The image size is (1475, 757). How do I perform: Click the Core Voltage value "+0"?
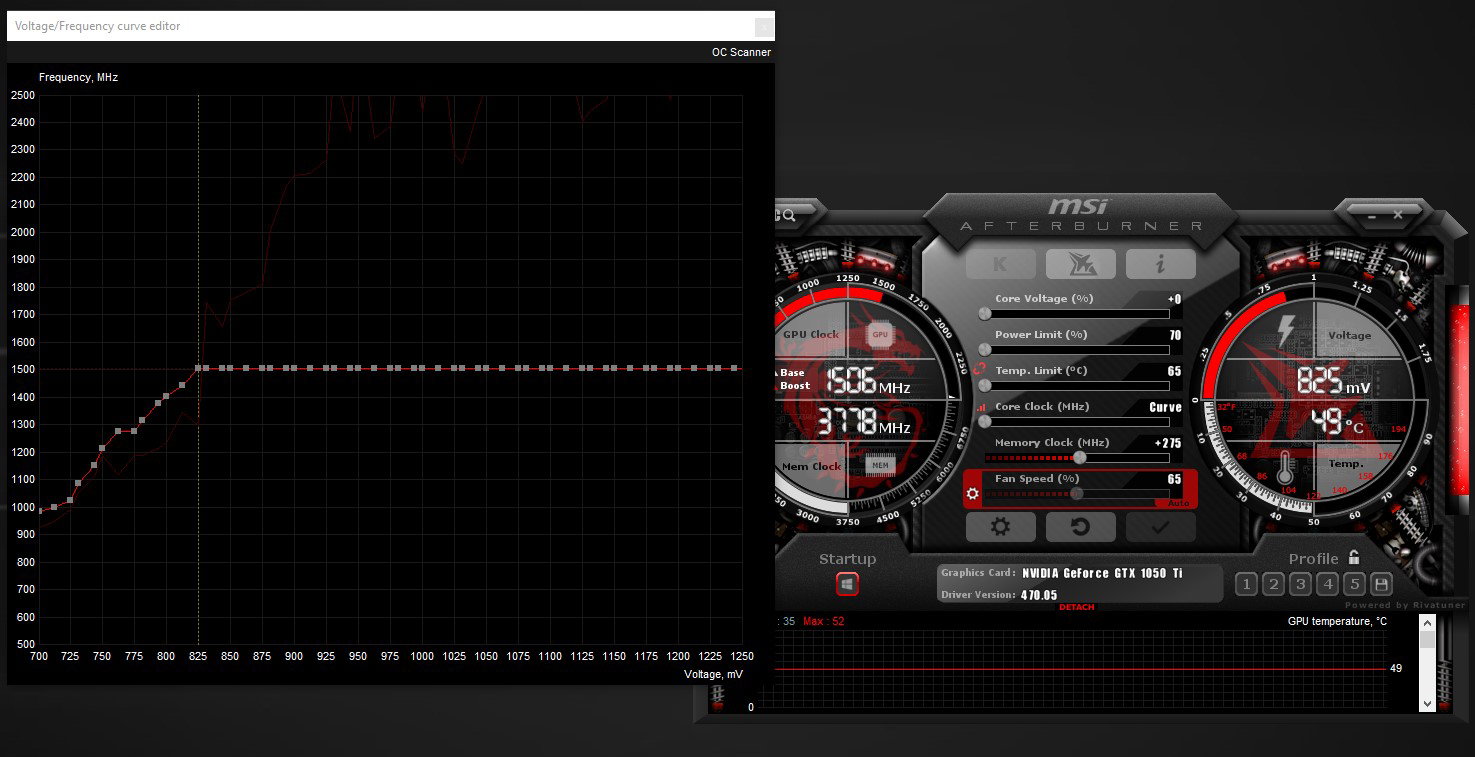tap(1174, 299)
